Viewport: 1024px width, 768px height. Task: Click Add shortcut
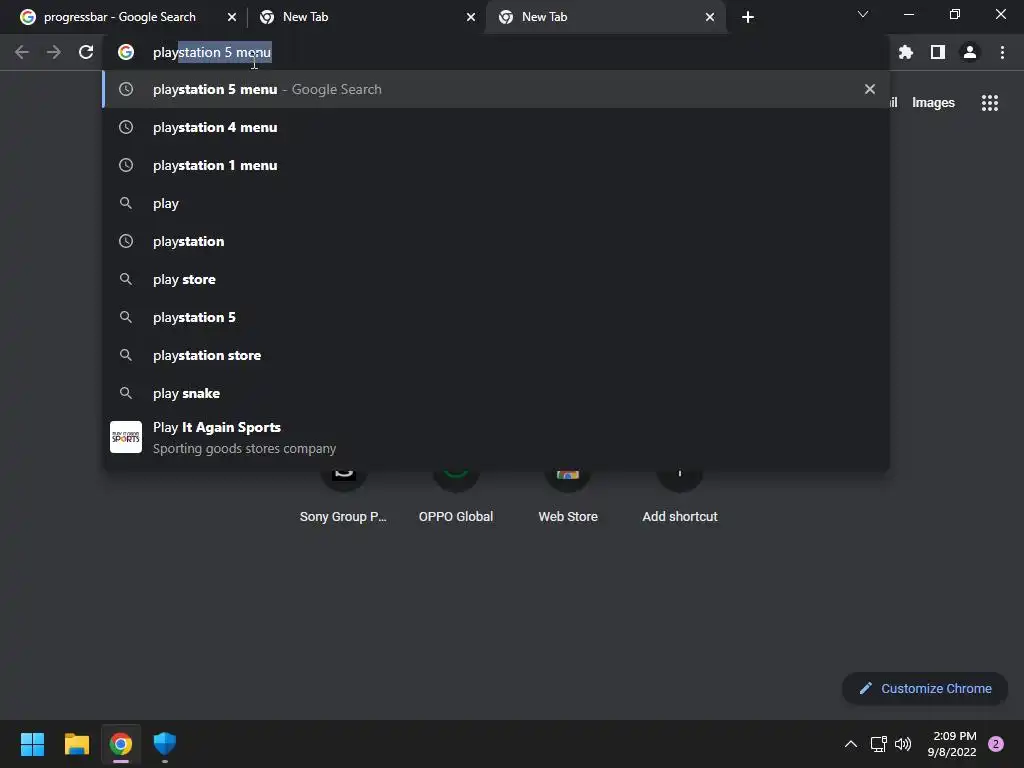tap(680, 500)
